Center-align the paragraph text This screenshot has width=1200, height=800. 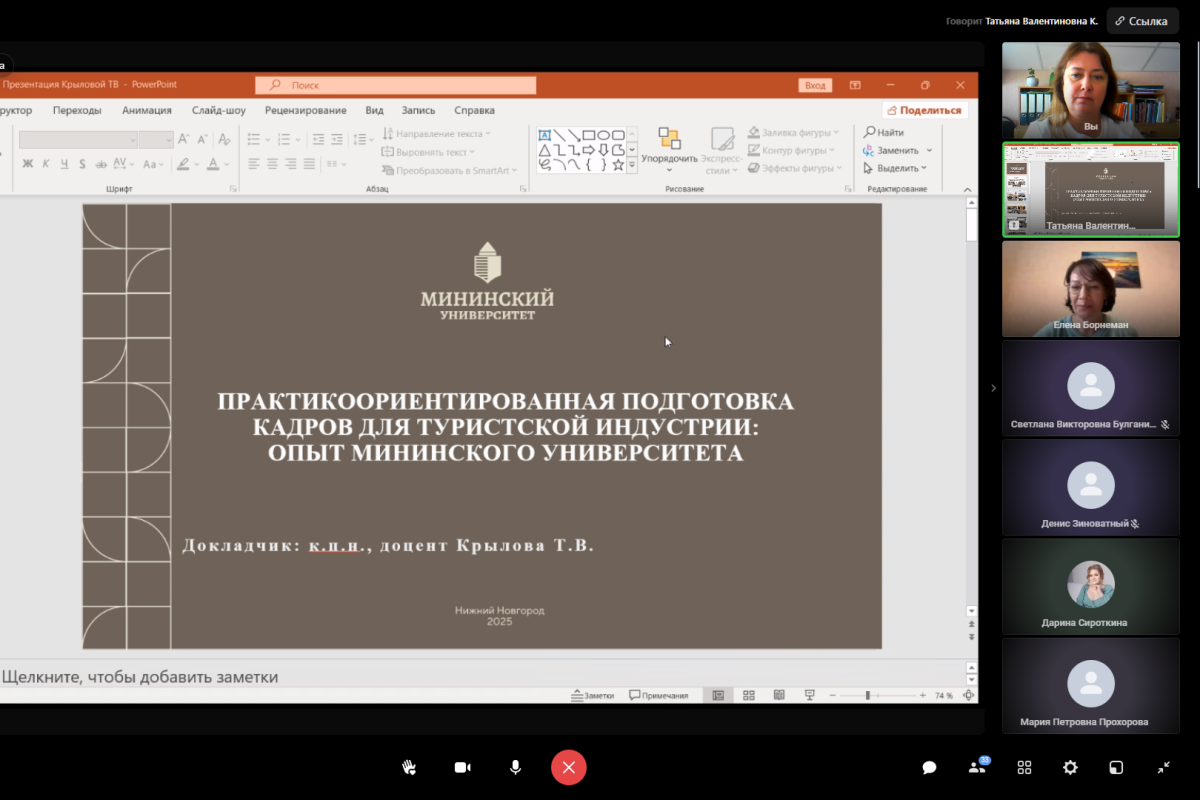point(272,164)
